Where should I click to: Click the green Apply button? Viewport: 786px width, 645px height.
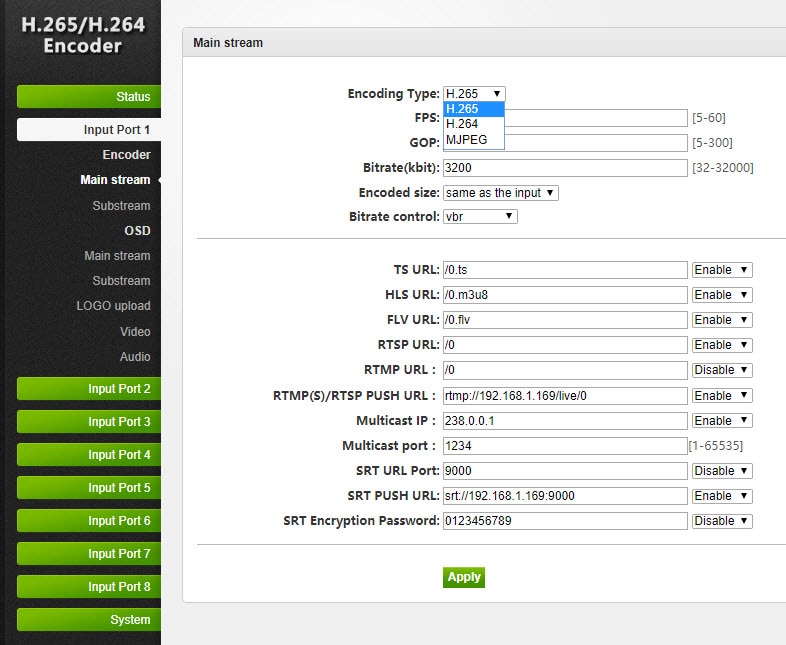point(464,577)
